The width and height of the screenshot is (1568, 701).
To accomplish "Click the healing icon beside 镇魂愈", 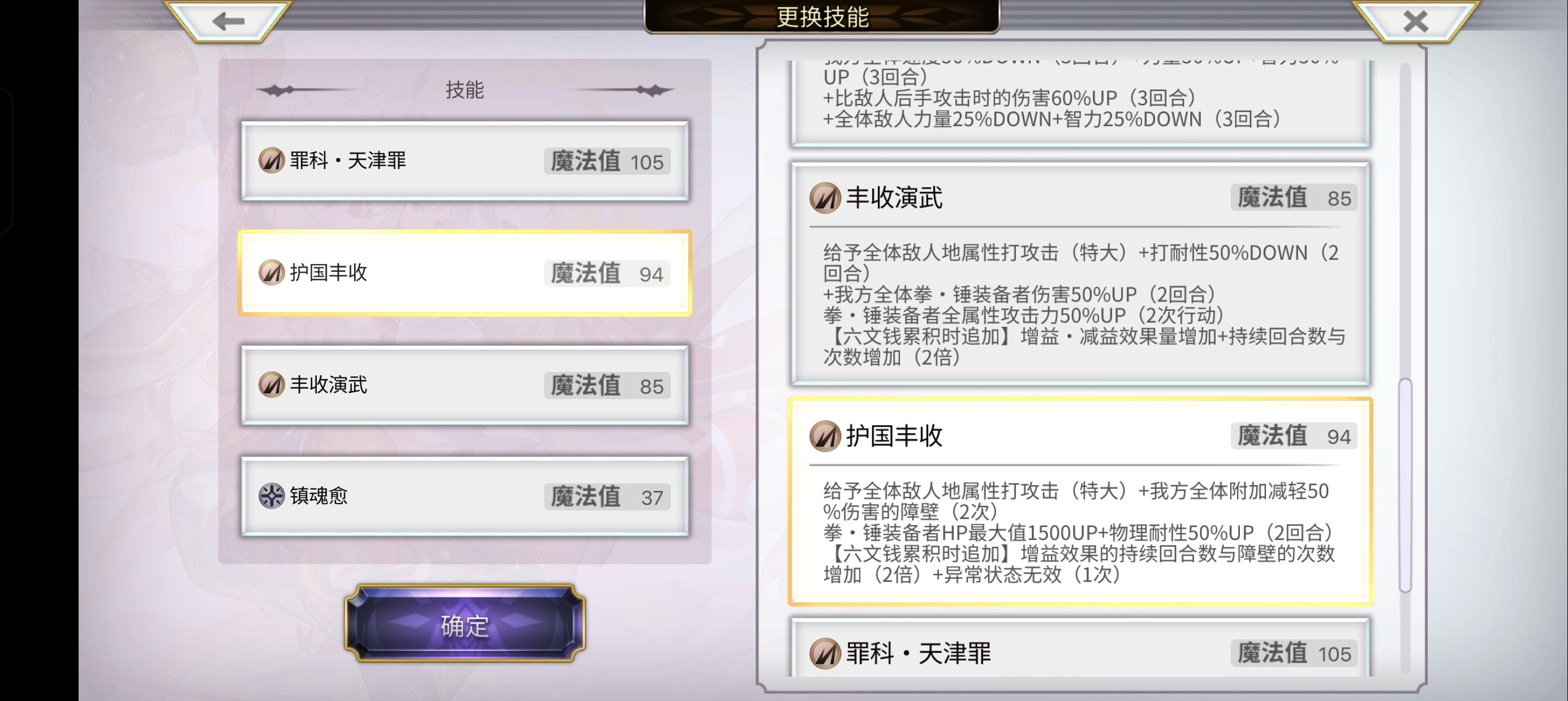I will point(272,496).
